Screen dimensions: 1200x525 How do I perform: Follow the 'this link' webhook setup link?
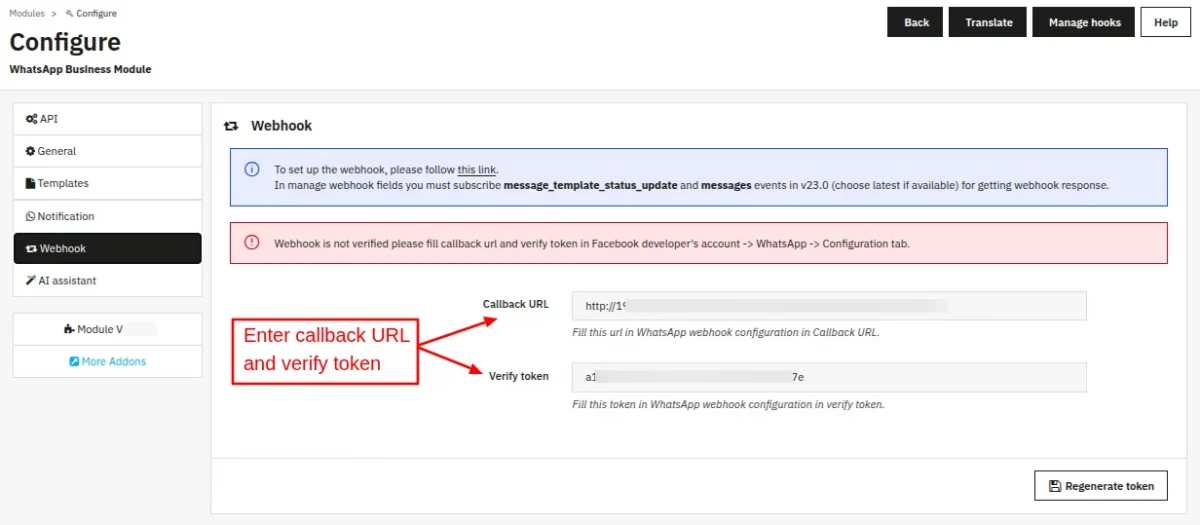[477, 170]
